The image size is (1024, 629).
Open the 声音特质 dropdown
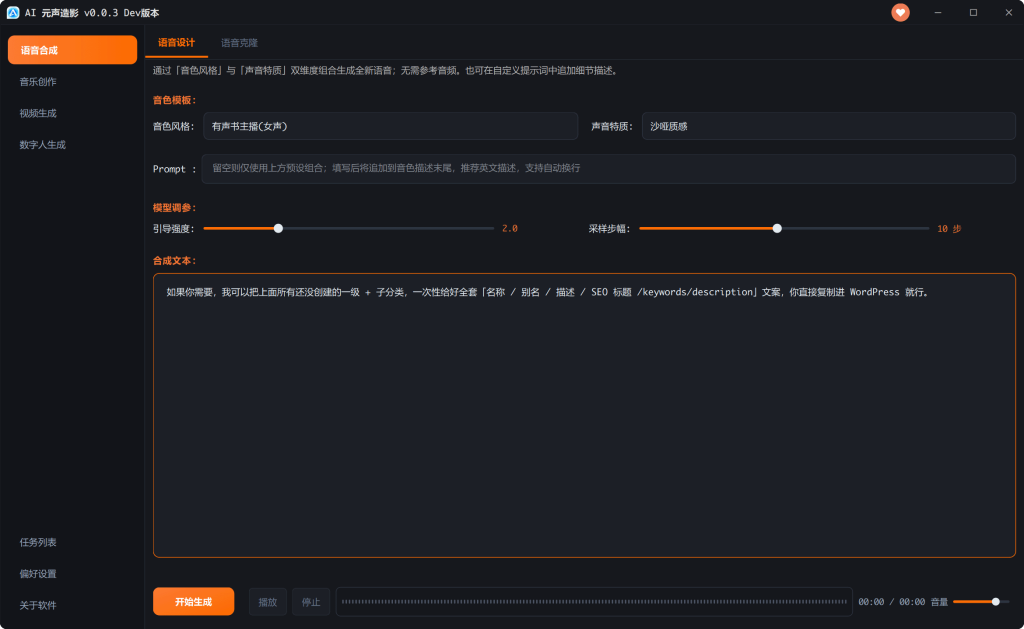[x=828, y=126]
